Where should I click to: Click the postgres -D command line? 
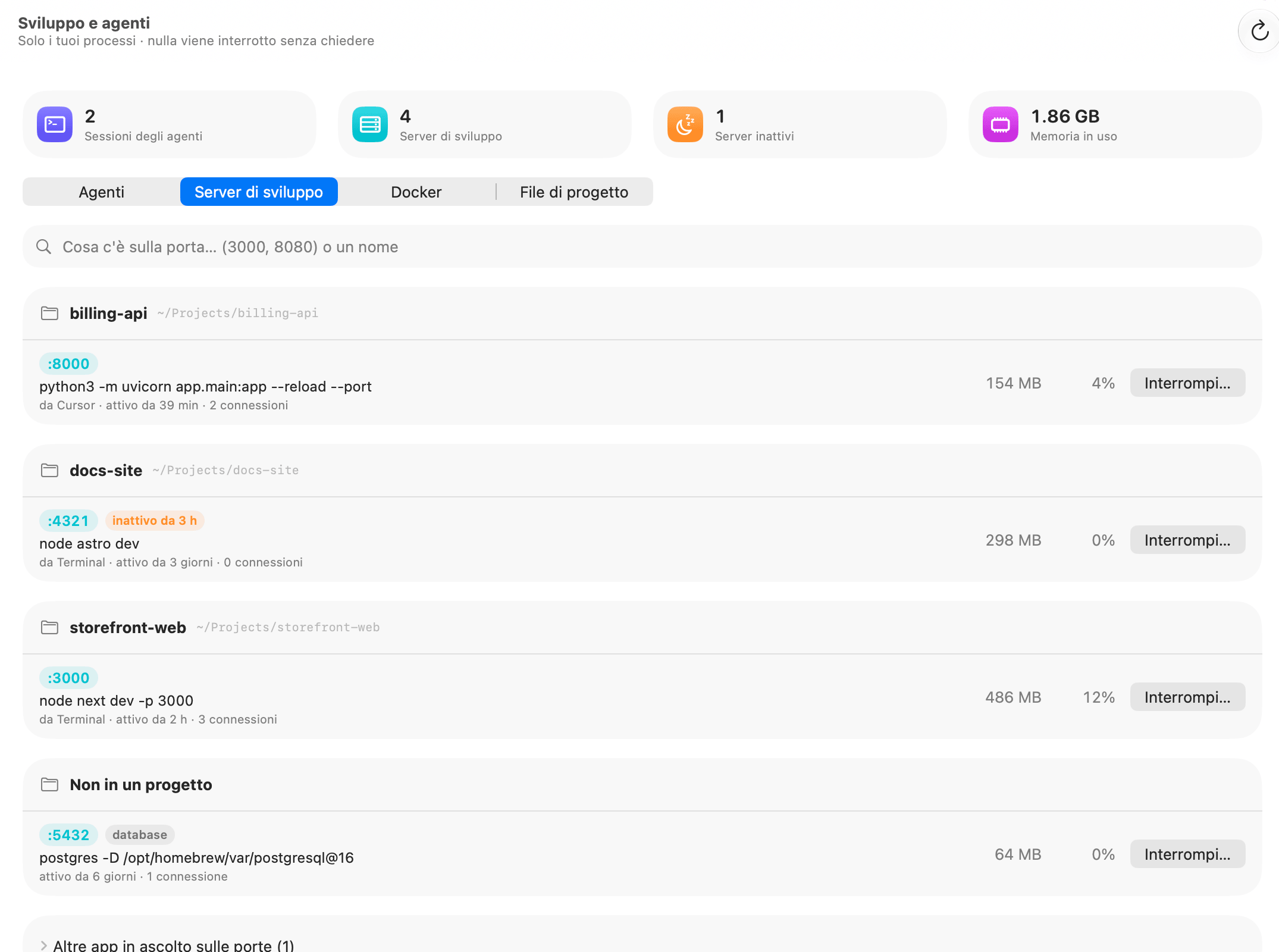(x=196, y=857)
